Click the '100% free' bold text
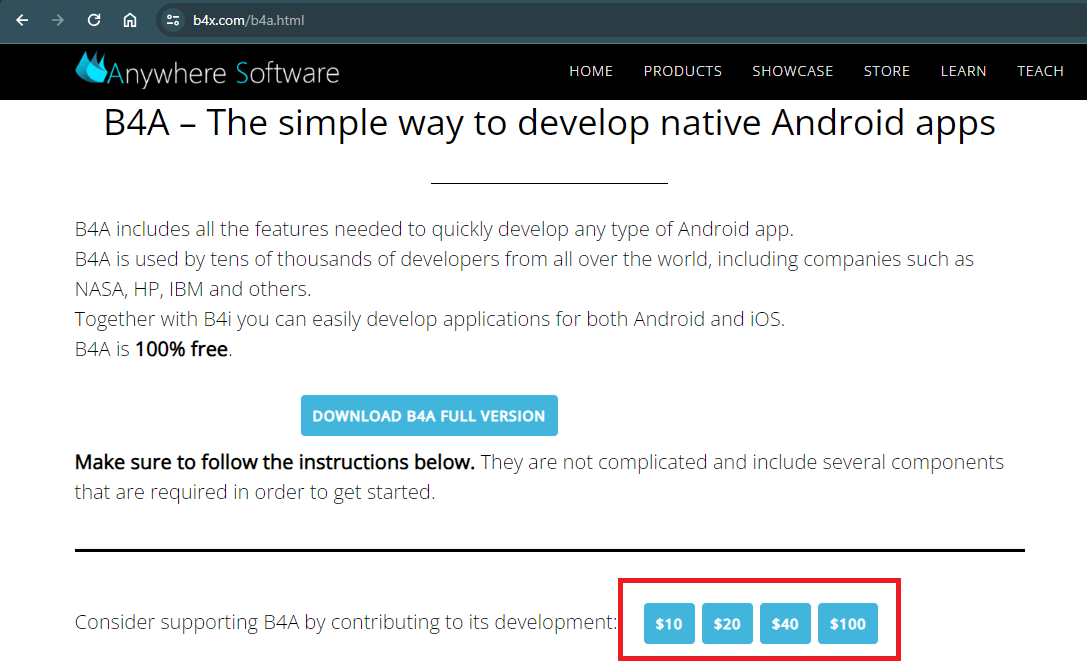Screen dimensions: 1087x668 pos(181,349)
